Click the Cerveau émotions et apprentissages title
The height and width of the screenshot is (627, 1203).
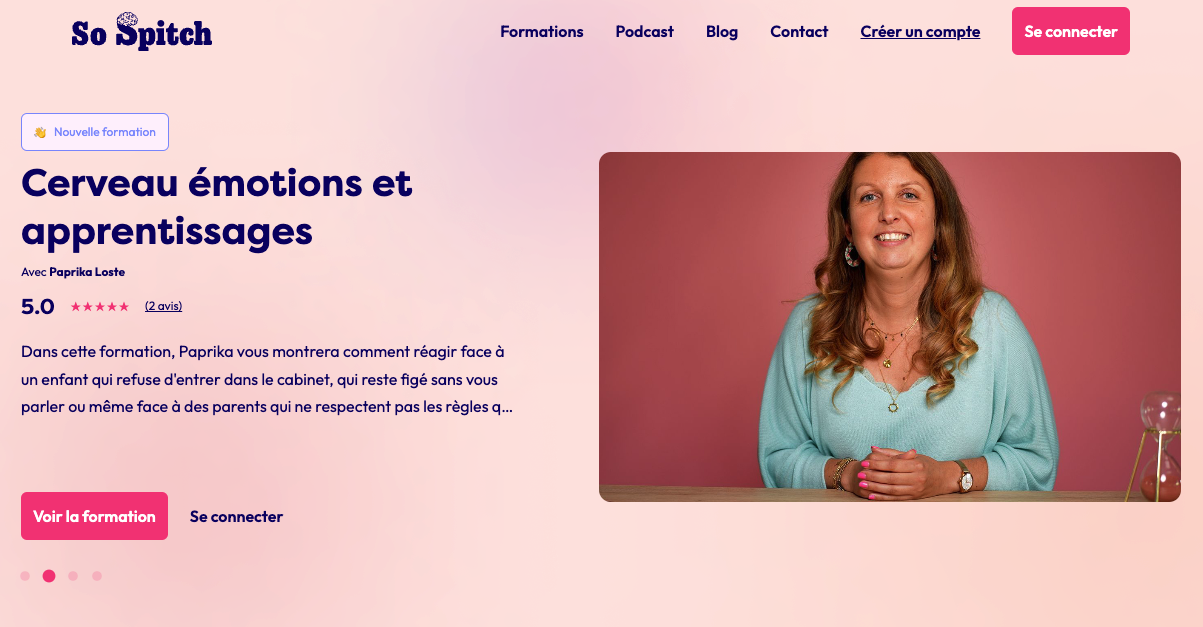(x=217, y=207)
